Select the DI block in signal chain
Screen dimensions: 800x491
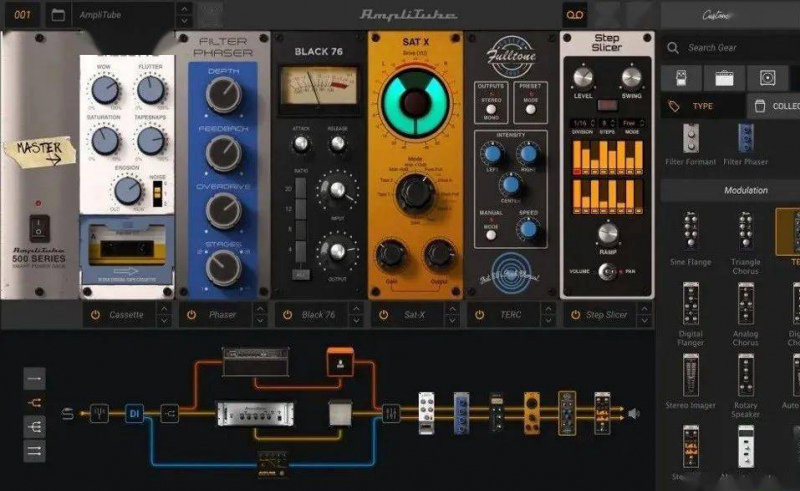[134, 412]
